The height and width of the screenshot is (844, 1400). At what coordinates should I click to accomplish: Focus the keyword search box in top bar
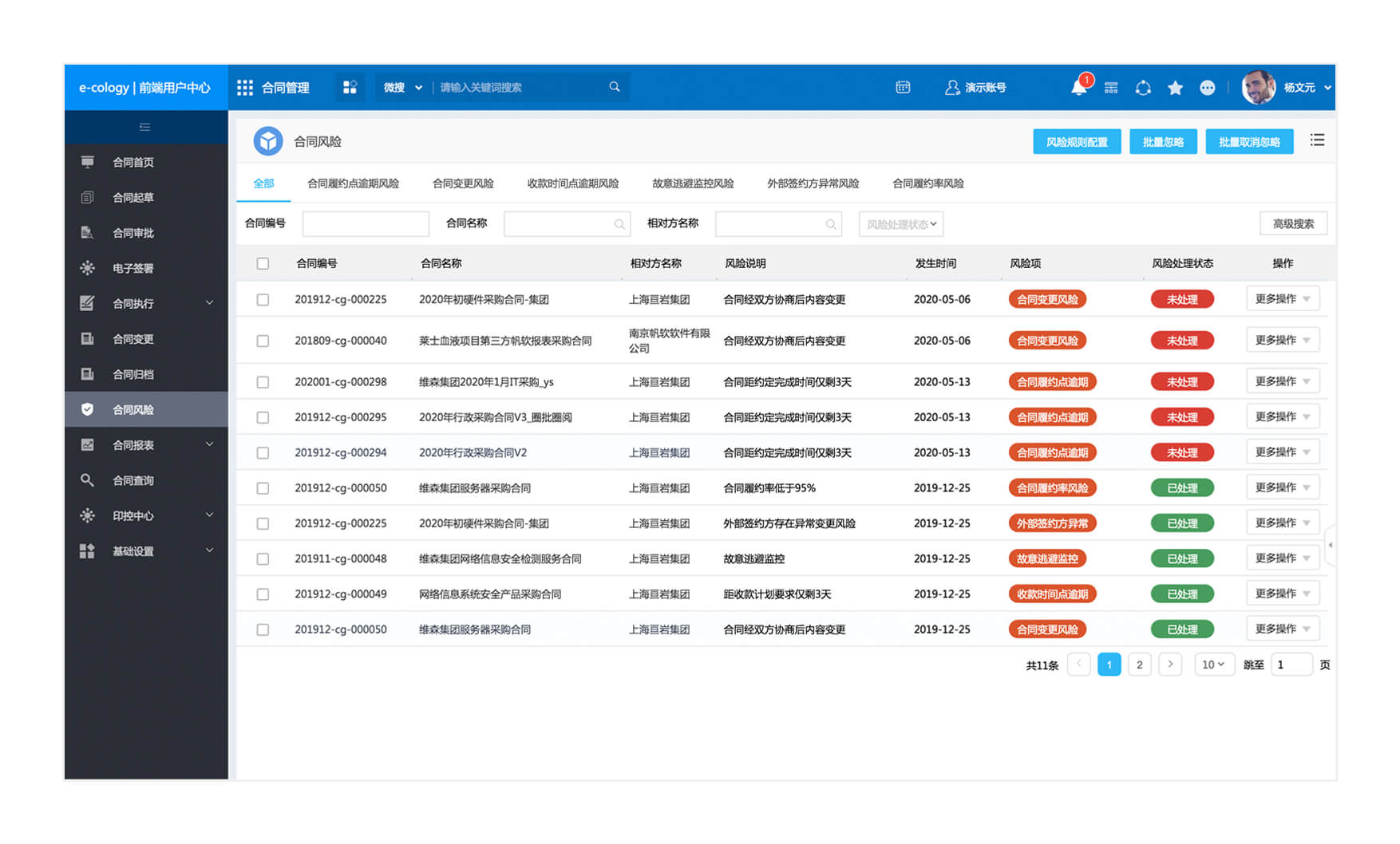tap(520, 88)
